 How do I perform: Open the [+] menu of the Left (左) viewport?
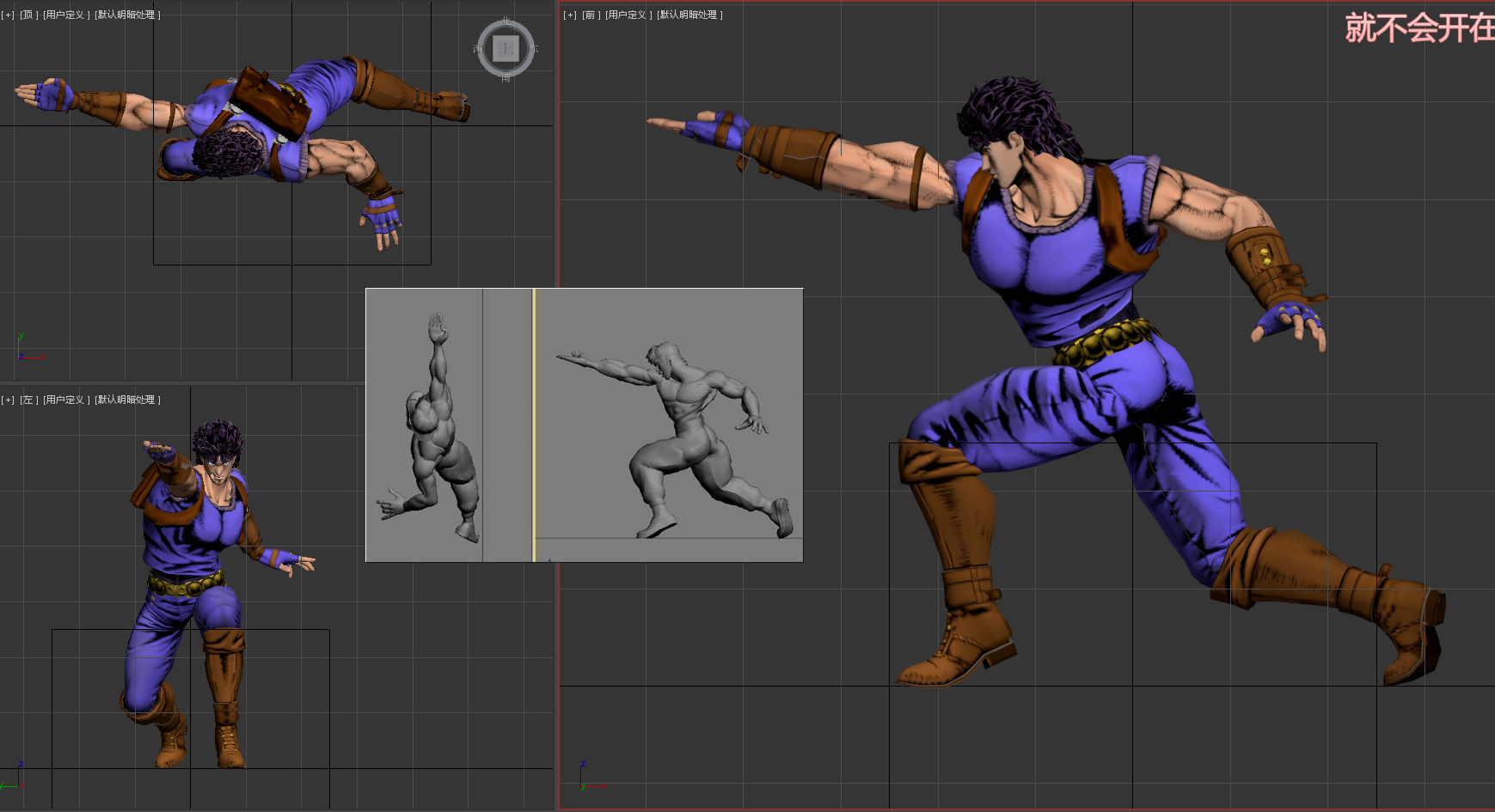tap(8, 400)
